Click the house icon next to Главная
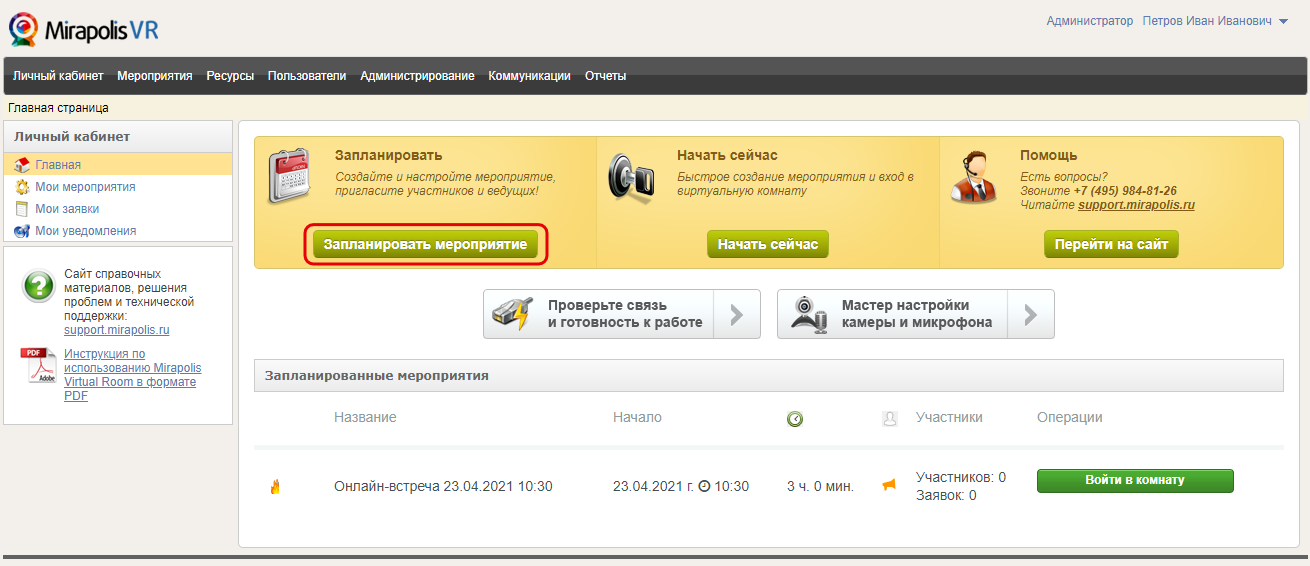The height and width of the screenshot is (566, 1310). pos(22,165)
